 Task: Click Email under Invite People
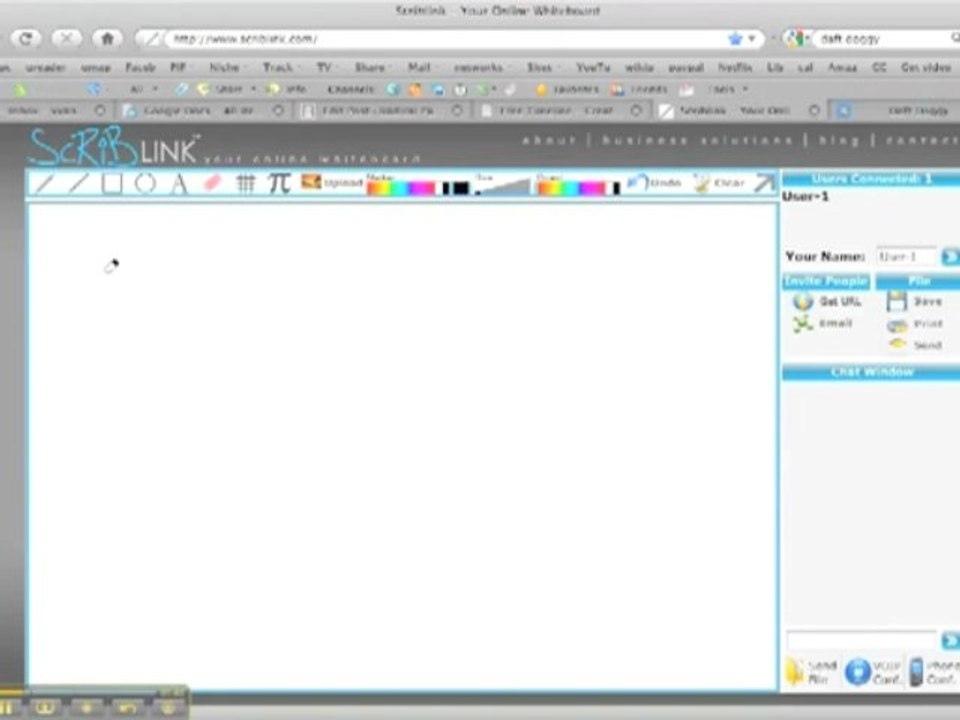[x=835, y=323]
